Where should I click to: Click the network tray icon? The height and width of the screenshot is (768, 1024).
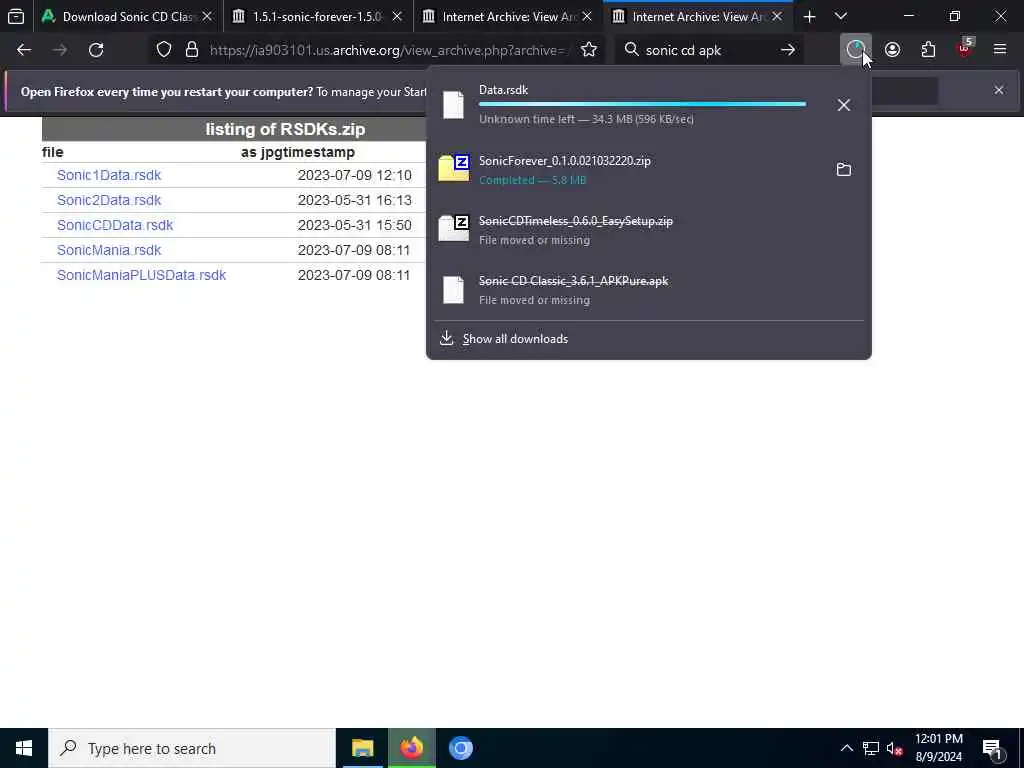[871, 748]
